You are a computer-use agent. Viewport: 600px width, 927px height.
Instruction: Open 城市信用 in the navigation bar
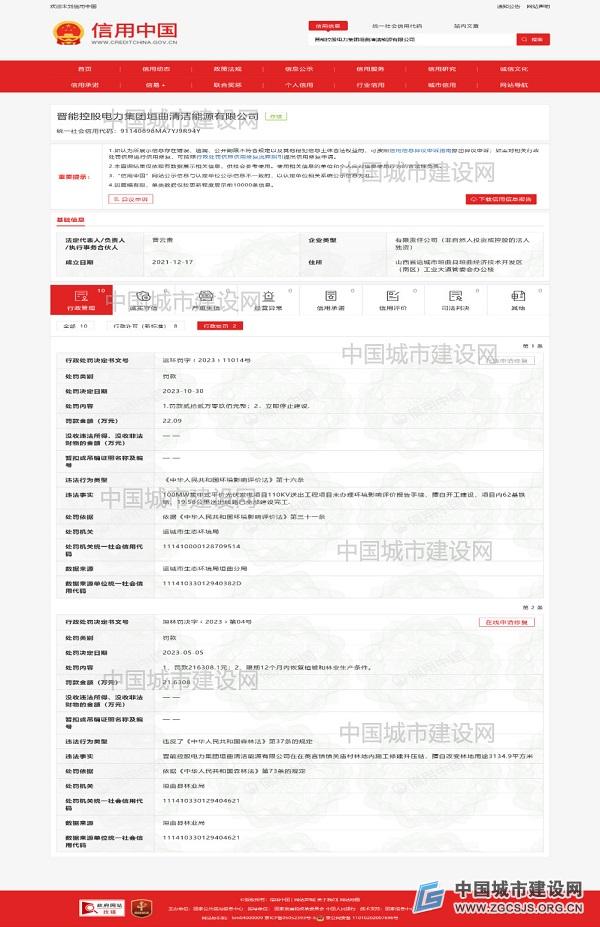pos(442,85)
